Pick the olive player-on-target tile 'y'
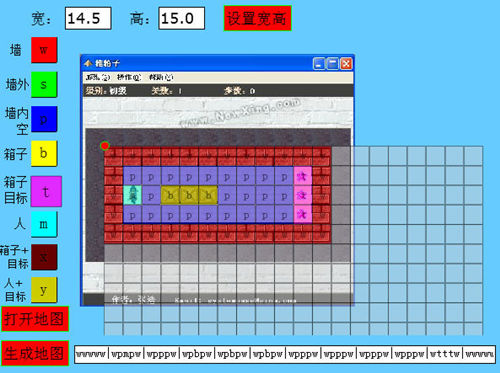This screenshot has height=373, width=500. tap(44, 290)
